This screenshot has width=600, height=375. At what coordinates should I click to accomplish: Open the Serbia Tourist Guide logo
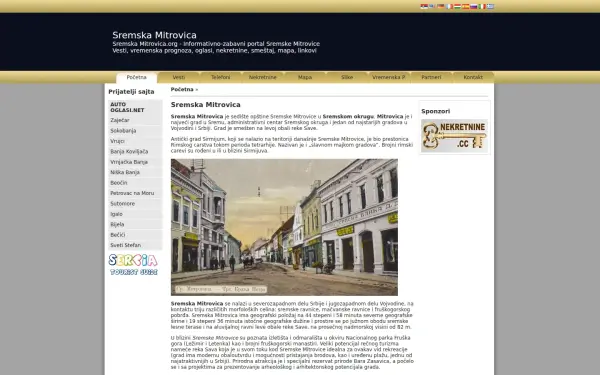(133, 264)
